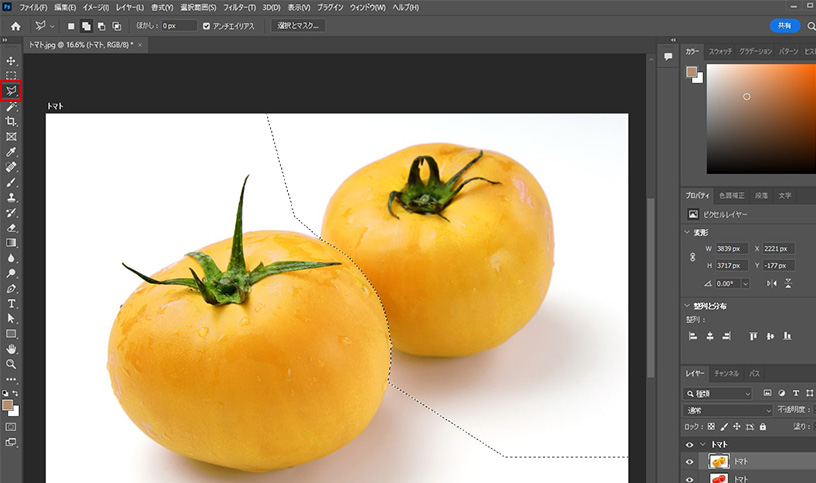The width and height of the screenshot is (816, 483).
Task: Select the Dodge tool
Action: click(11, 273)
